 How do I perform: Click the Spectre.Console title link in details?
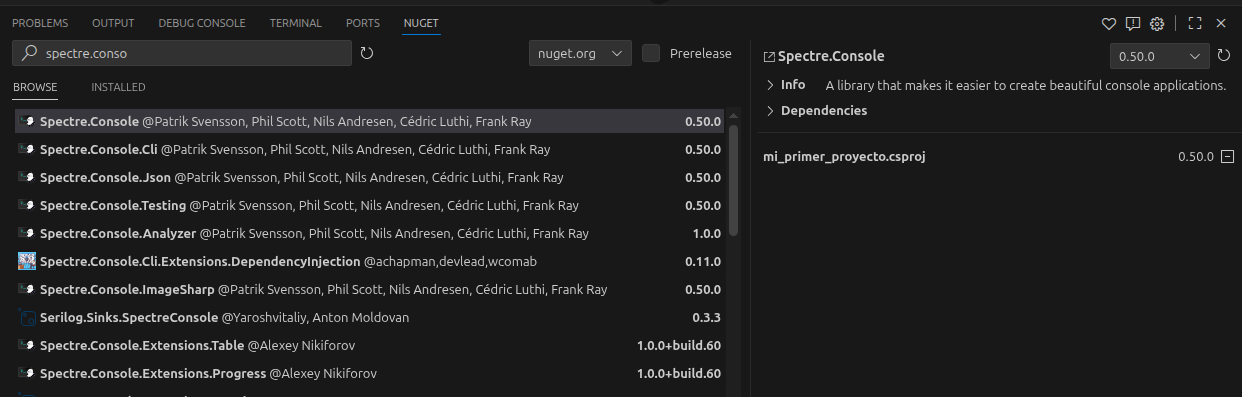(x=831, y=57)
